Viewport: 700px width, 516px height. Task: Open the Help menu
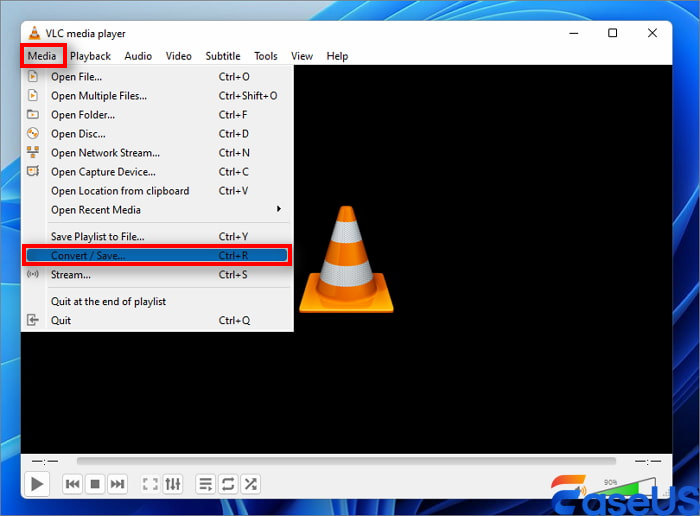337,56
